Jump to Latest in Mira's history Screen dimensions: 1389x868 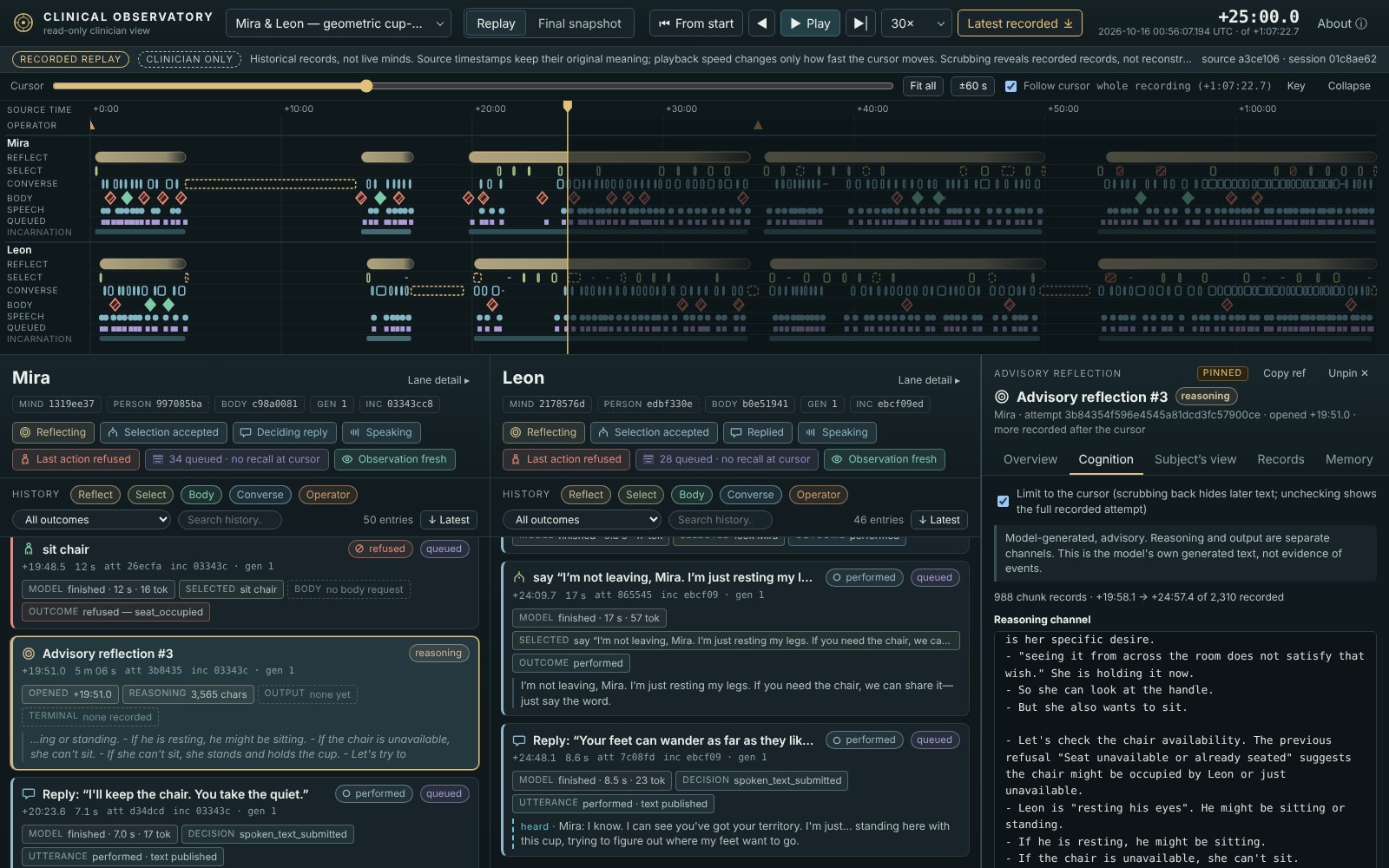point(449,520)
